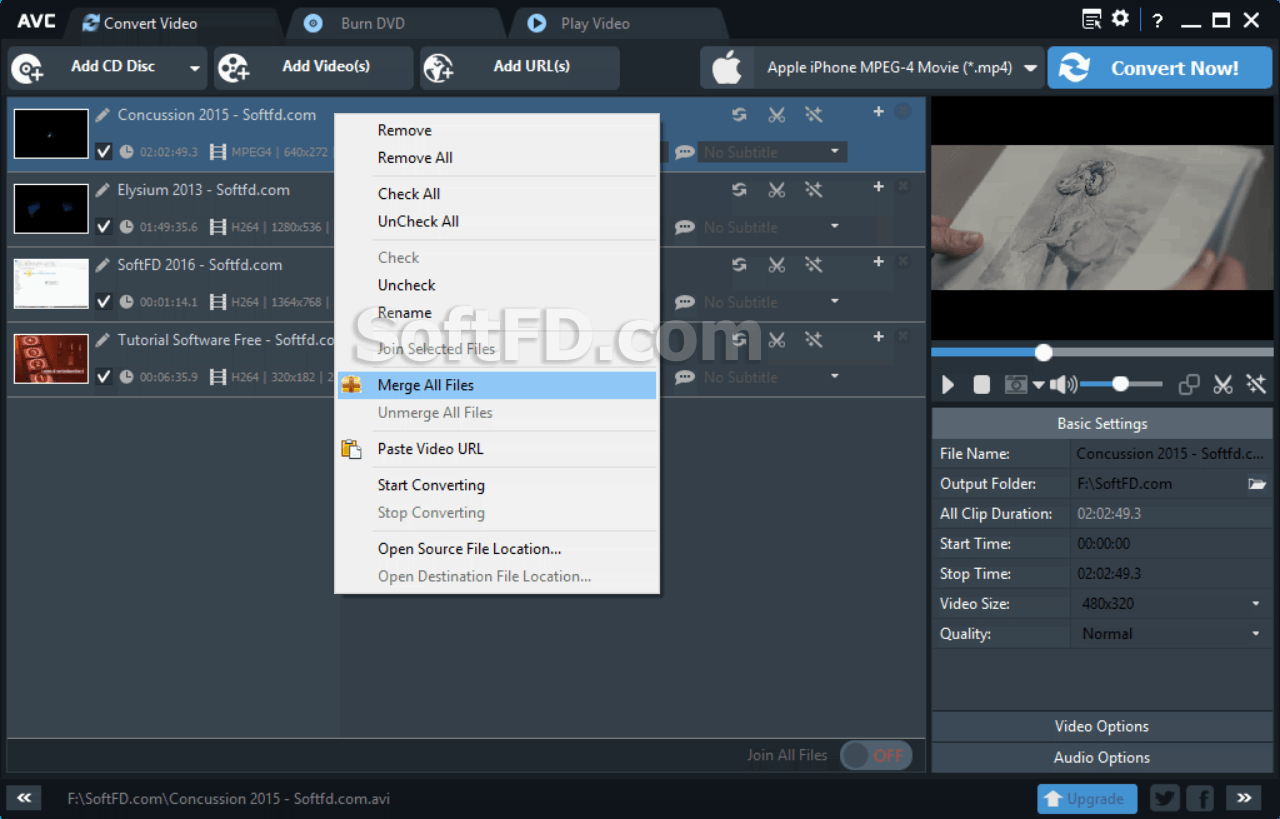Image resolution: width=1280 pixels, height=819 pixels.
Task: Toggle the Join All Files switch
Action: click(x=876, y=756)
